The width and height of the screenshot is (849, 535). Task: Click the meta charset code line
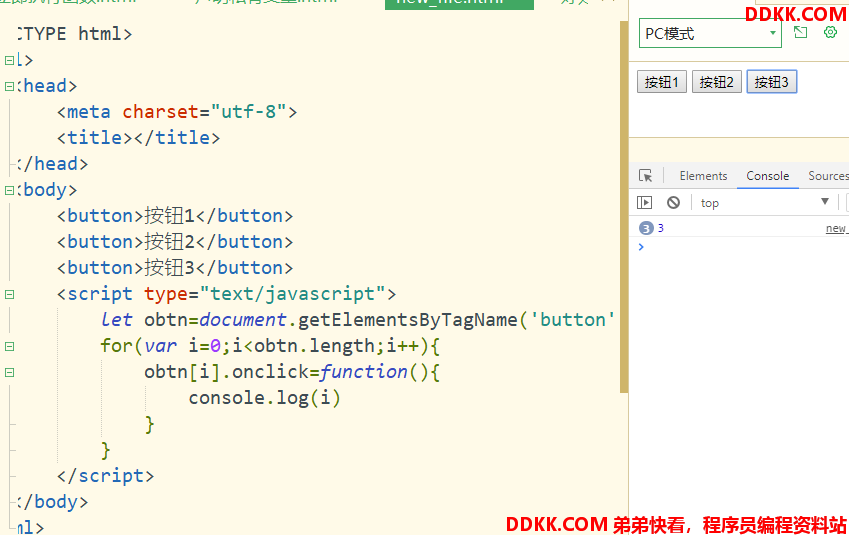tap(177, 112)
